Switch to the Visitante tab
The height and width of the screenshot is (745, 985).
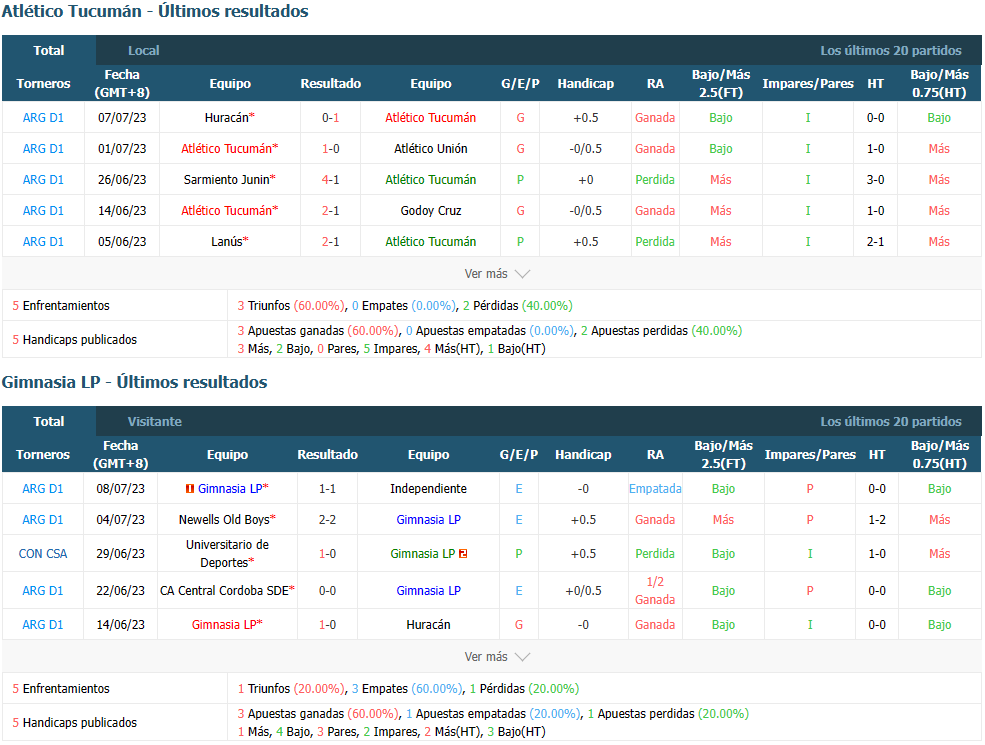click(x=155, y=421)
